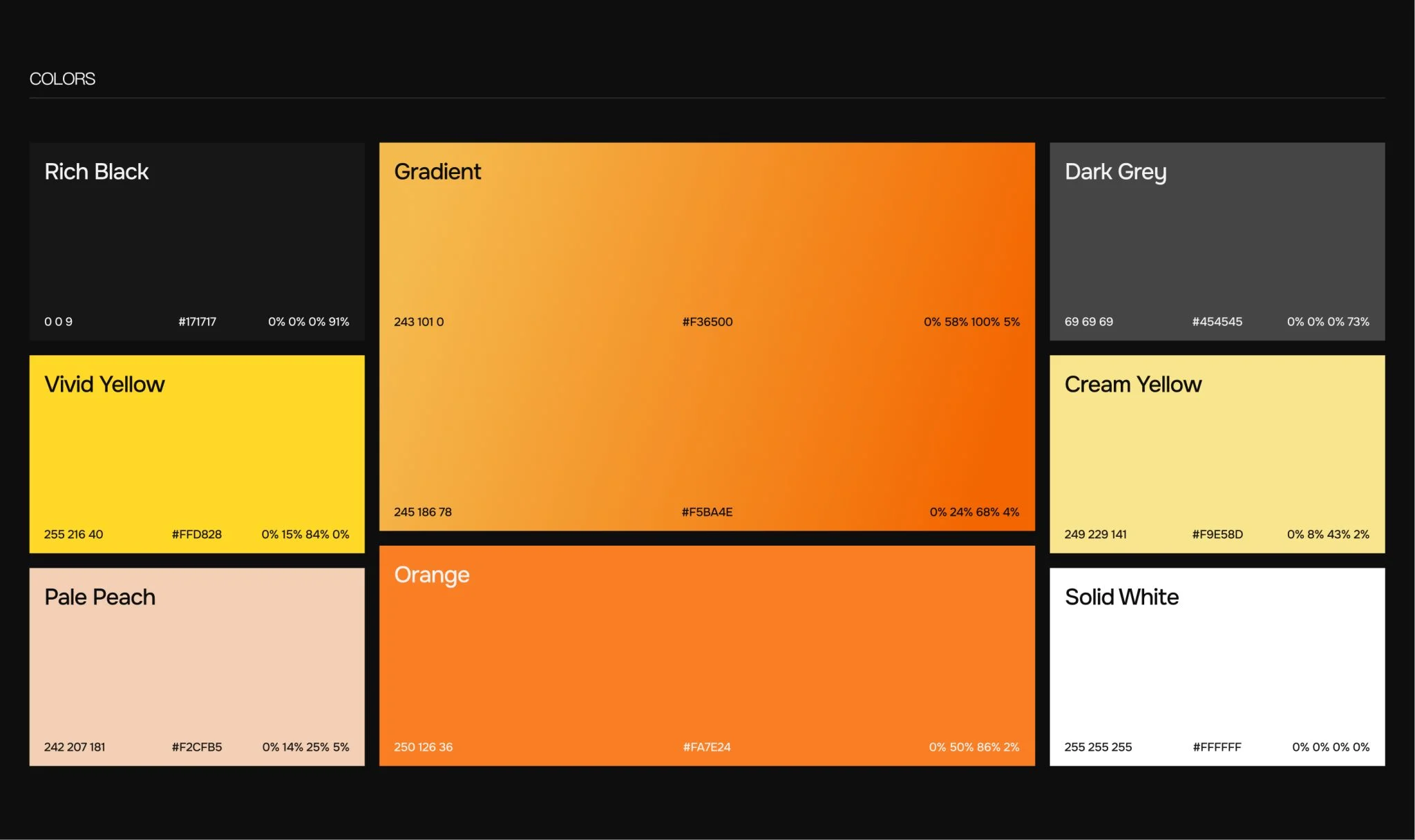Select the Vivid Yellow color swatch

tap(197, 454)
